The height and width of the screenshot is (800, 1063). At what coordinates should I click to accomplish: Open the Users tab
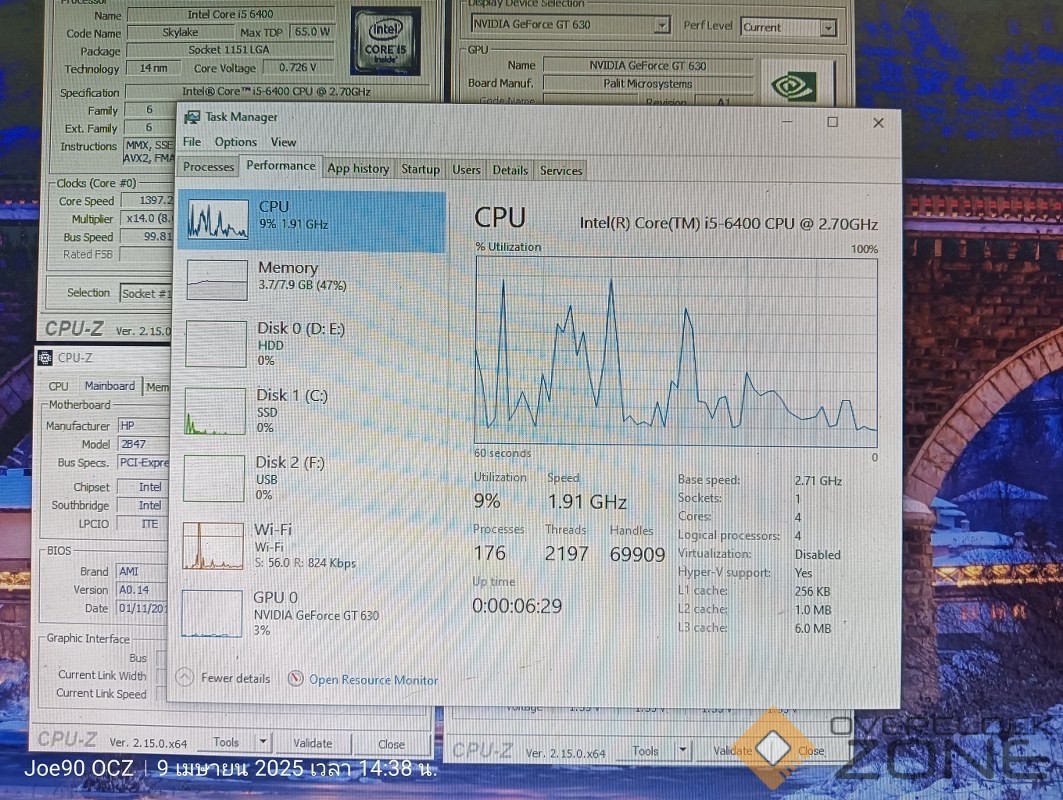(466, 169)
